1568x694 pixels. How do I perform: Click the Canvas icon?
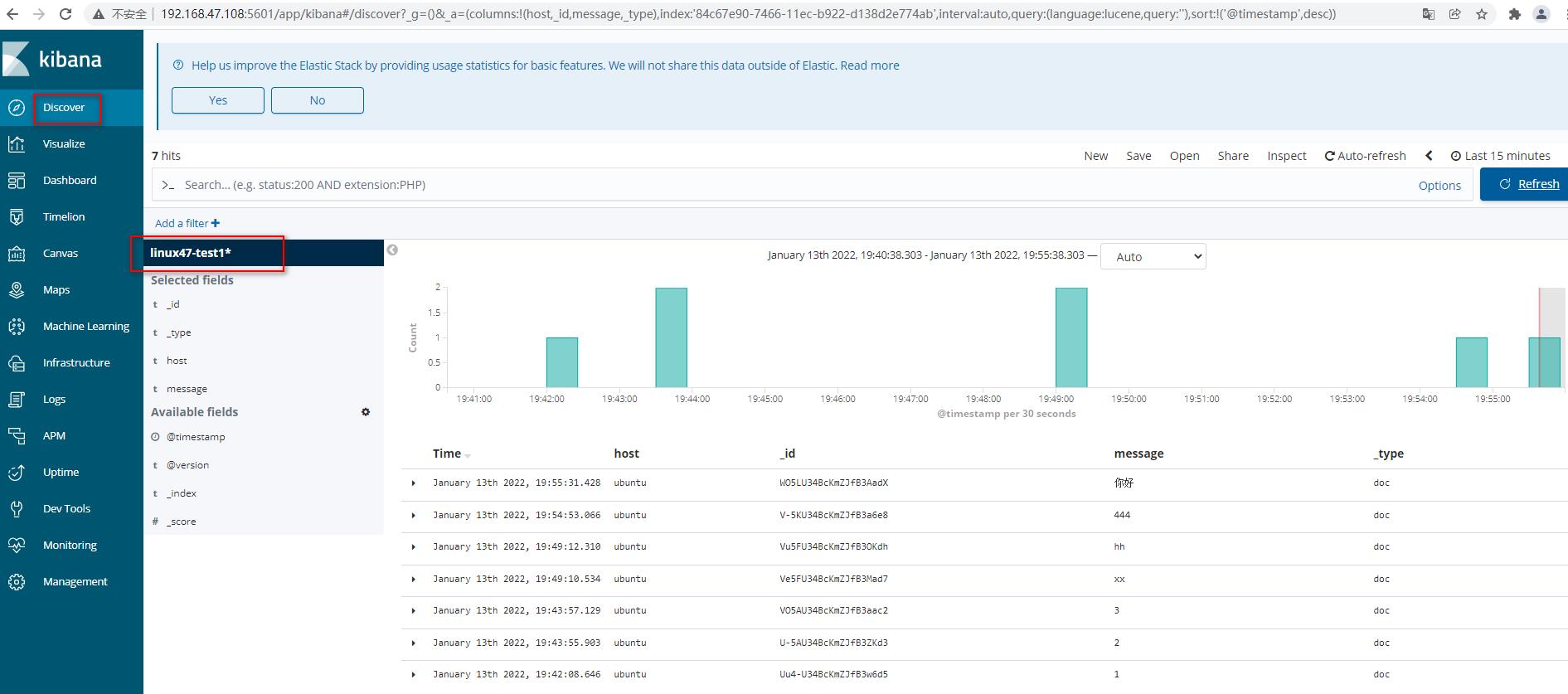tap(17, 254)
